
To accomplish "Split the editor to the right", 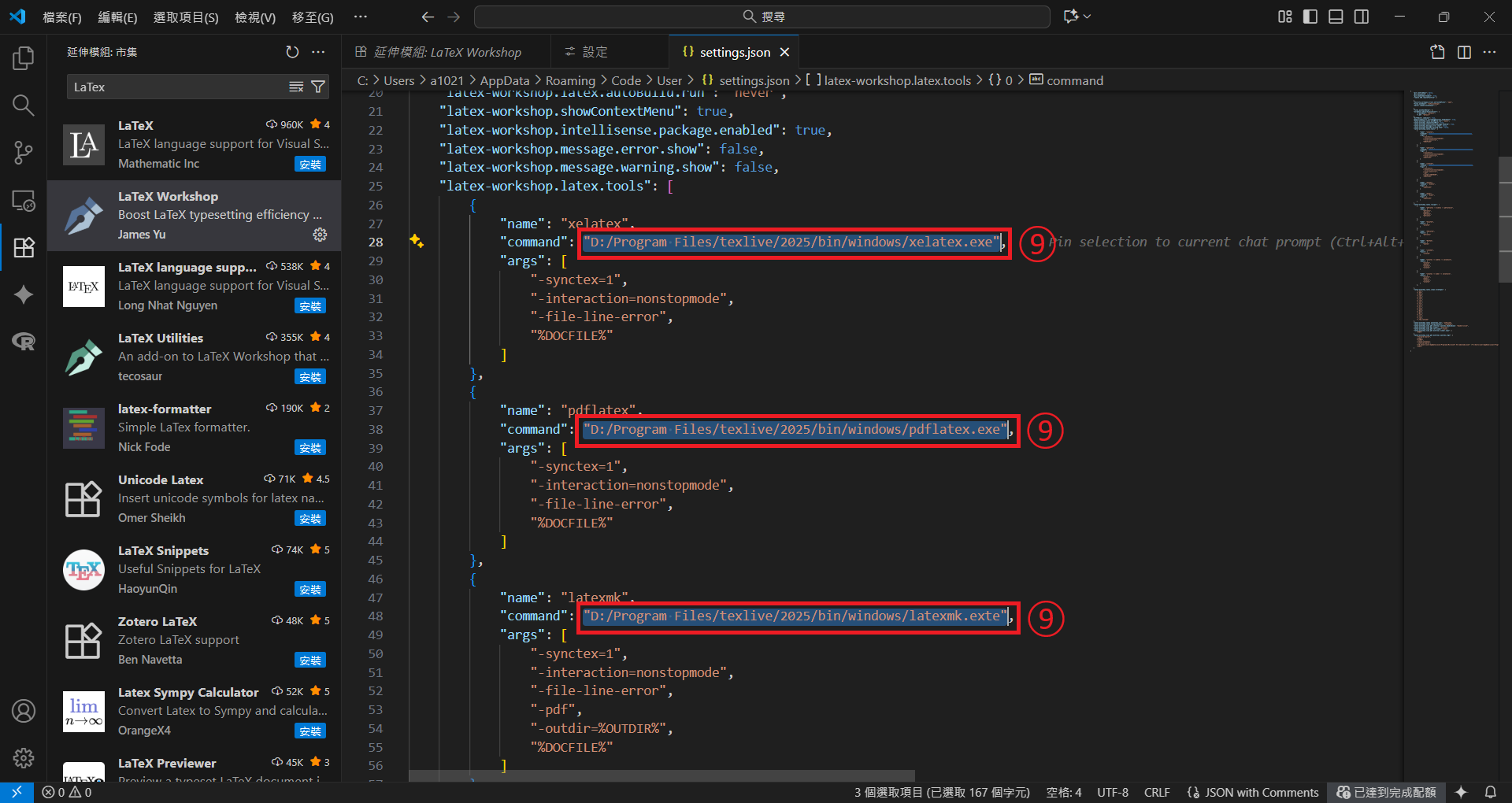I will 1464,52.
